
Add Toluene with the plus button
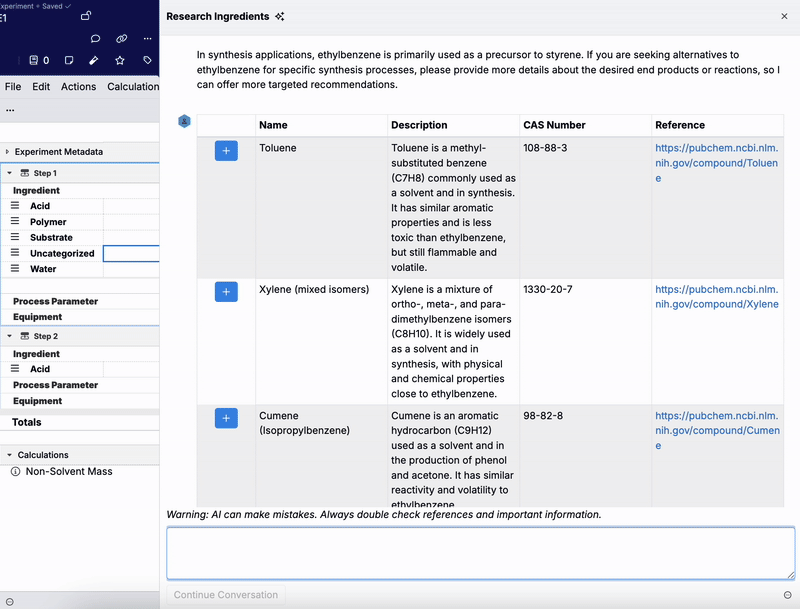[226, 150]
